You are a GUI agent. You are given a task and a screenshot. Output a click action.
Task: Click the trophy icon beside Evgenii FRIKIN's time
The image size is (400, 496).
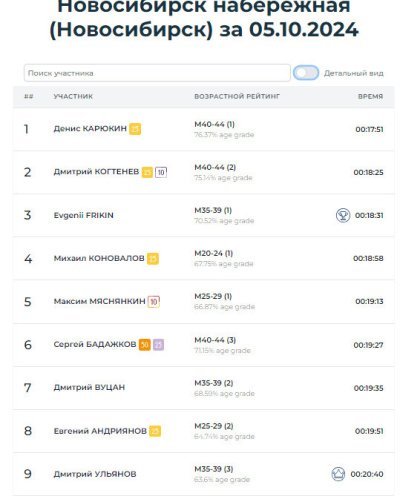click(x=343, y=215)
